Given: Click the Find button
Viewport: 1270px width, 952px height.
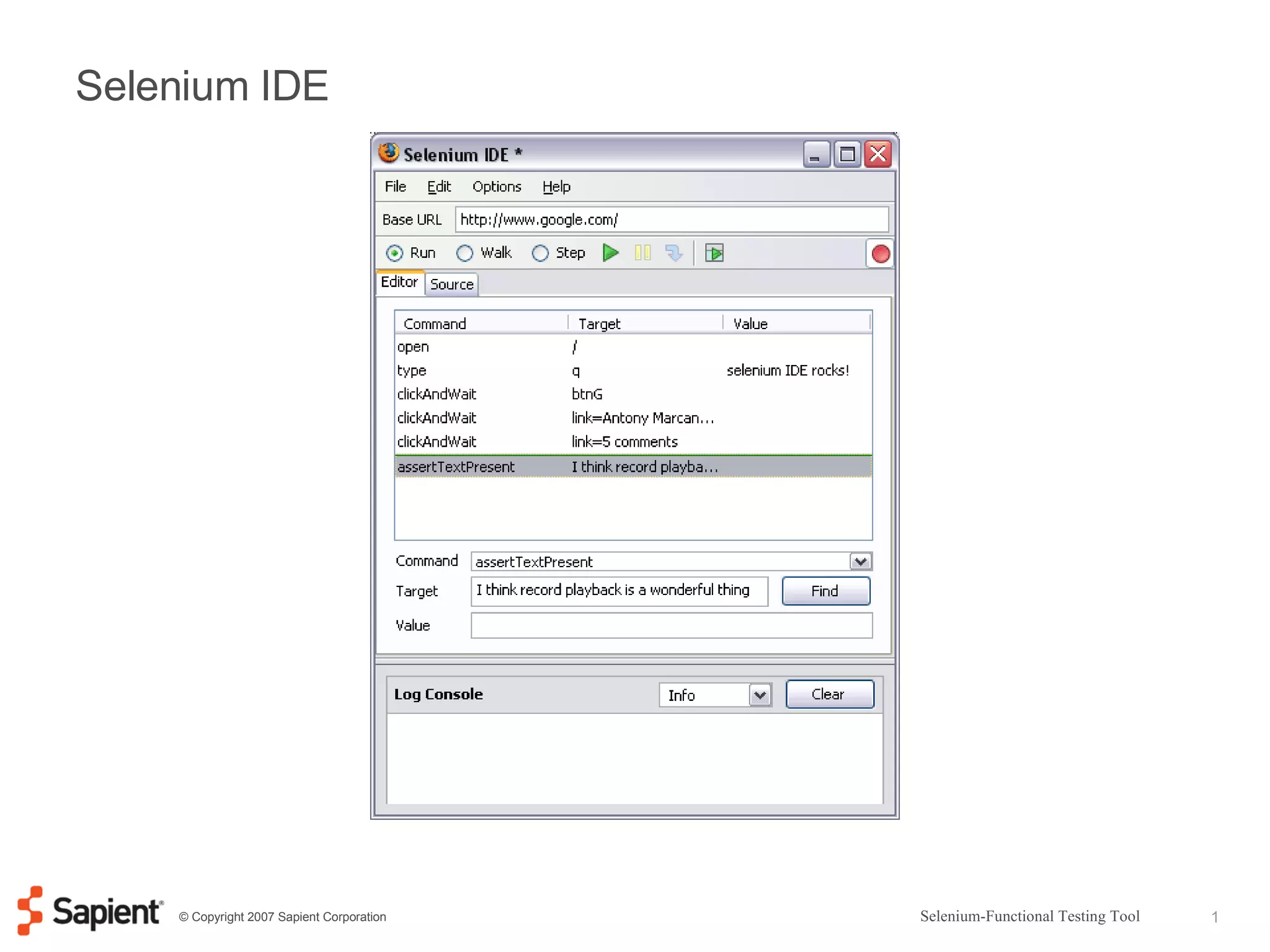Looking at the screenshot, I should click(x=825, y=591).
